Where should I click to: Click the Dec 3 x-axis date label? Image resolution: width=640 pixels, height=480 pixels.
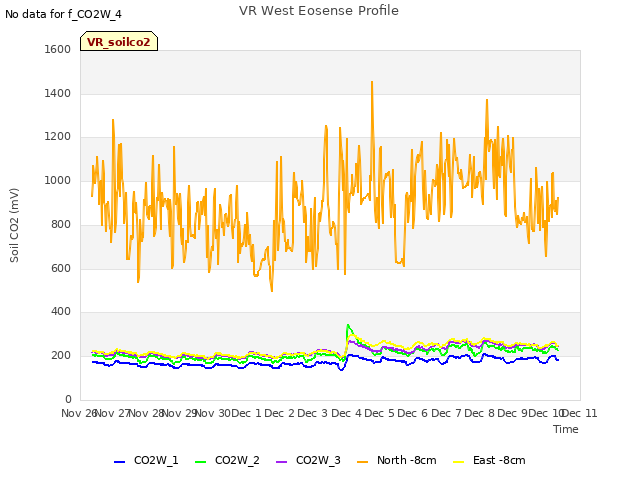point(313,413)
